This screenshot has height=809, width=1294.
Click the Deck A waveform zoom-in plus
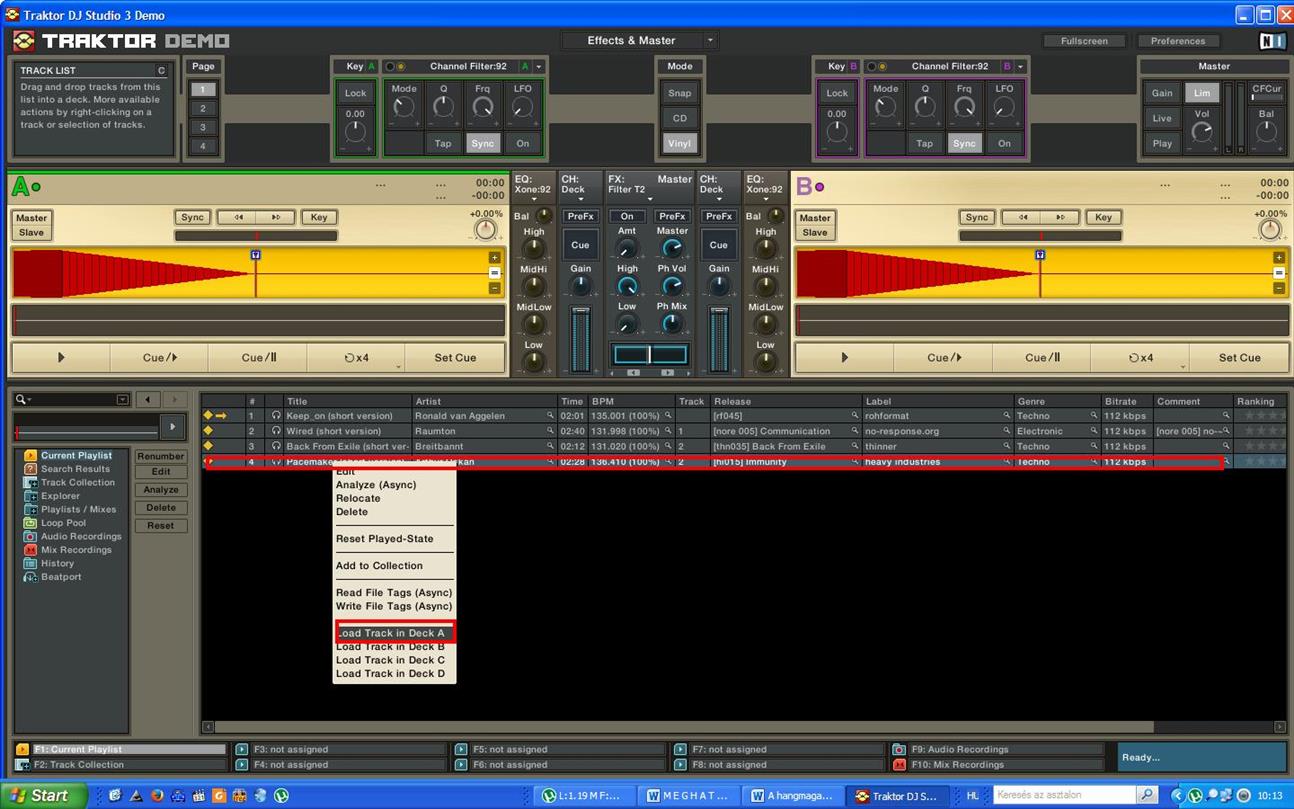(x=494, y=258)
